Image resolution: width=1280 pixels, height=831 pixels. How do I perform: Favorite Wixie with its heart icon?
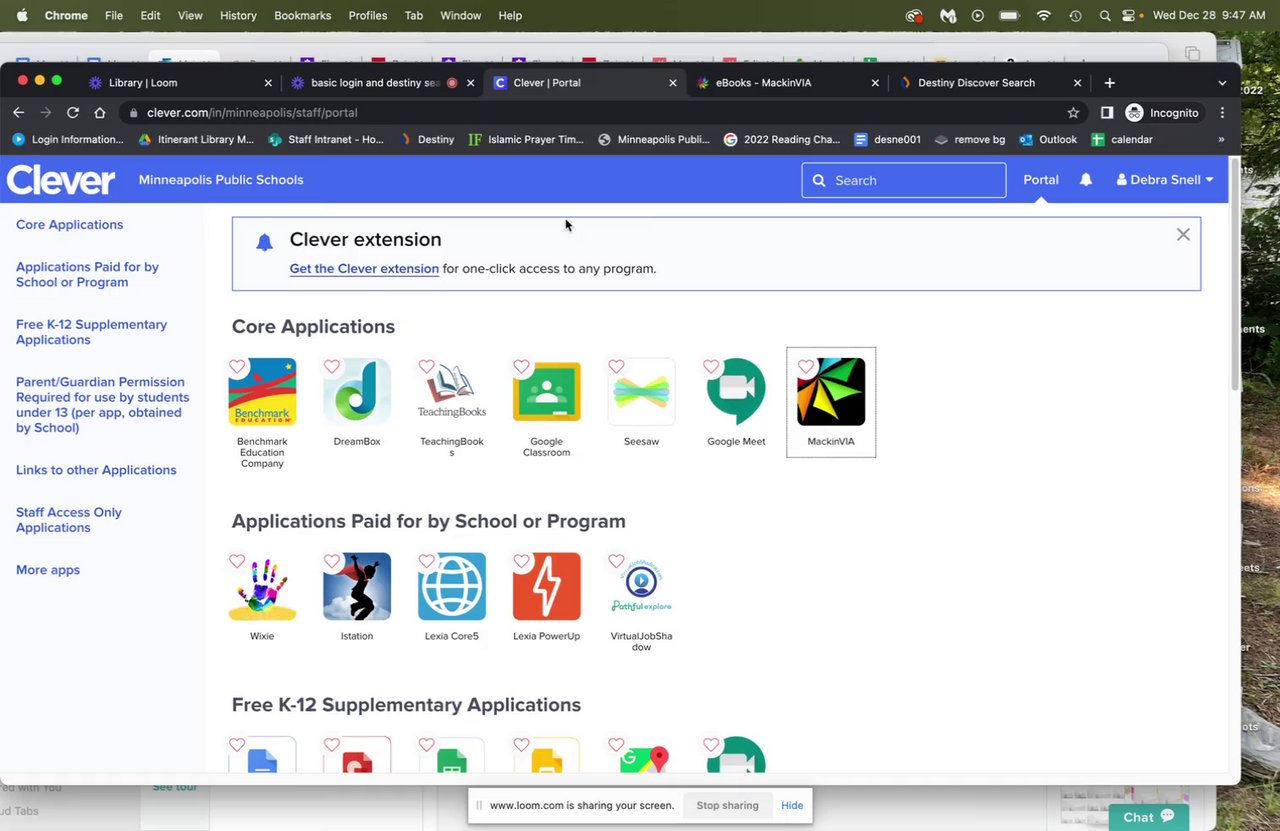pyautogui.click(x=237, y=561)
